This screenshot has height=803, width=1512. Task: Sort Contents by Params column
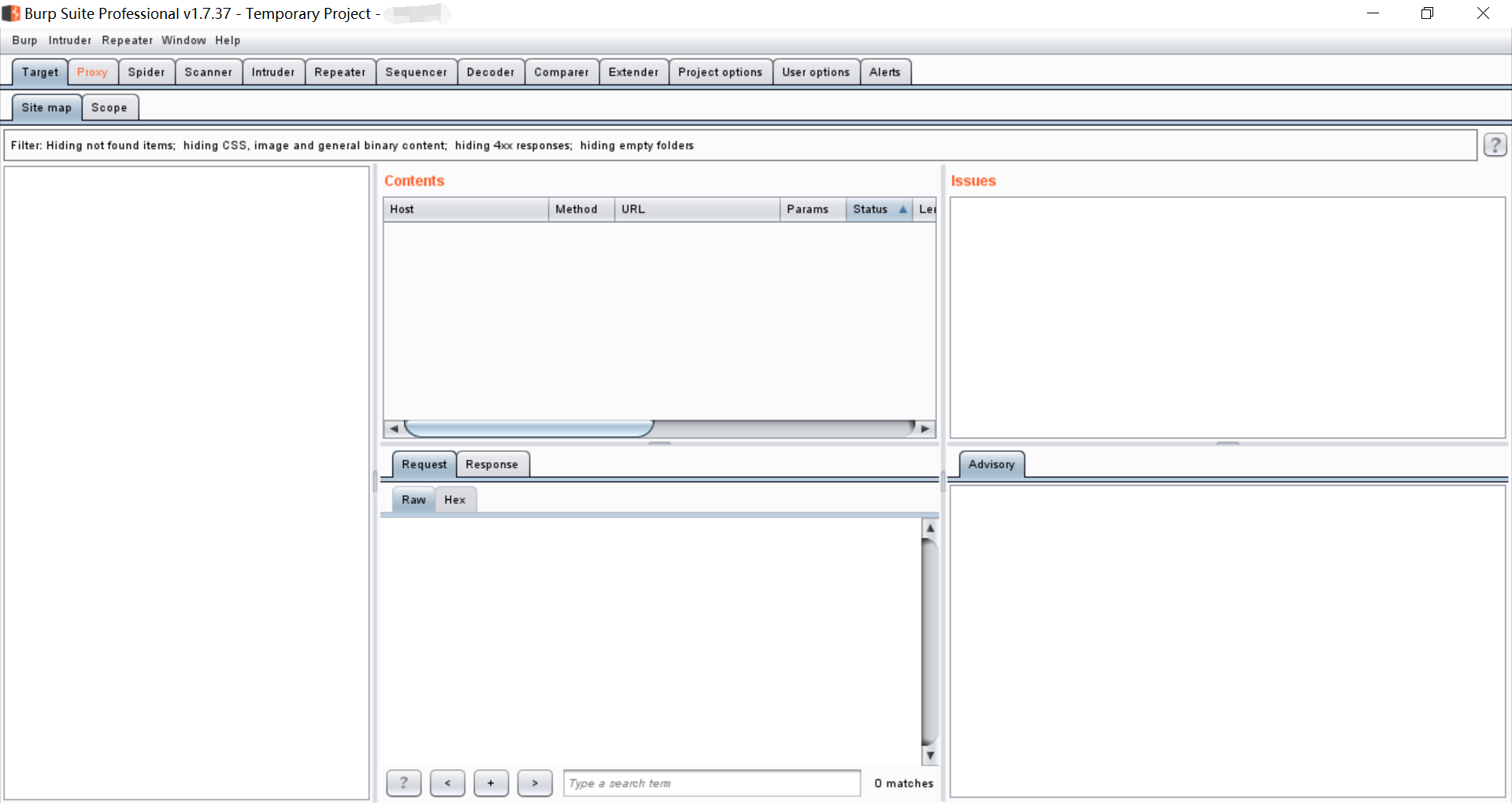click(x=813, y=209)
